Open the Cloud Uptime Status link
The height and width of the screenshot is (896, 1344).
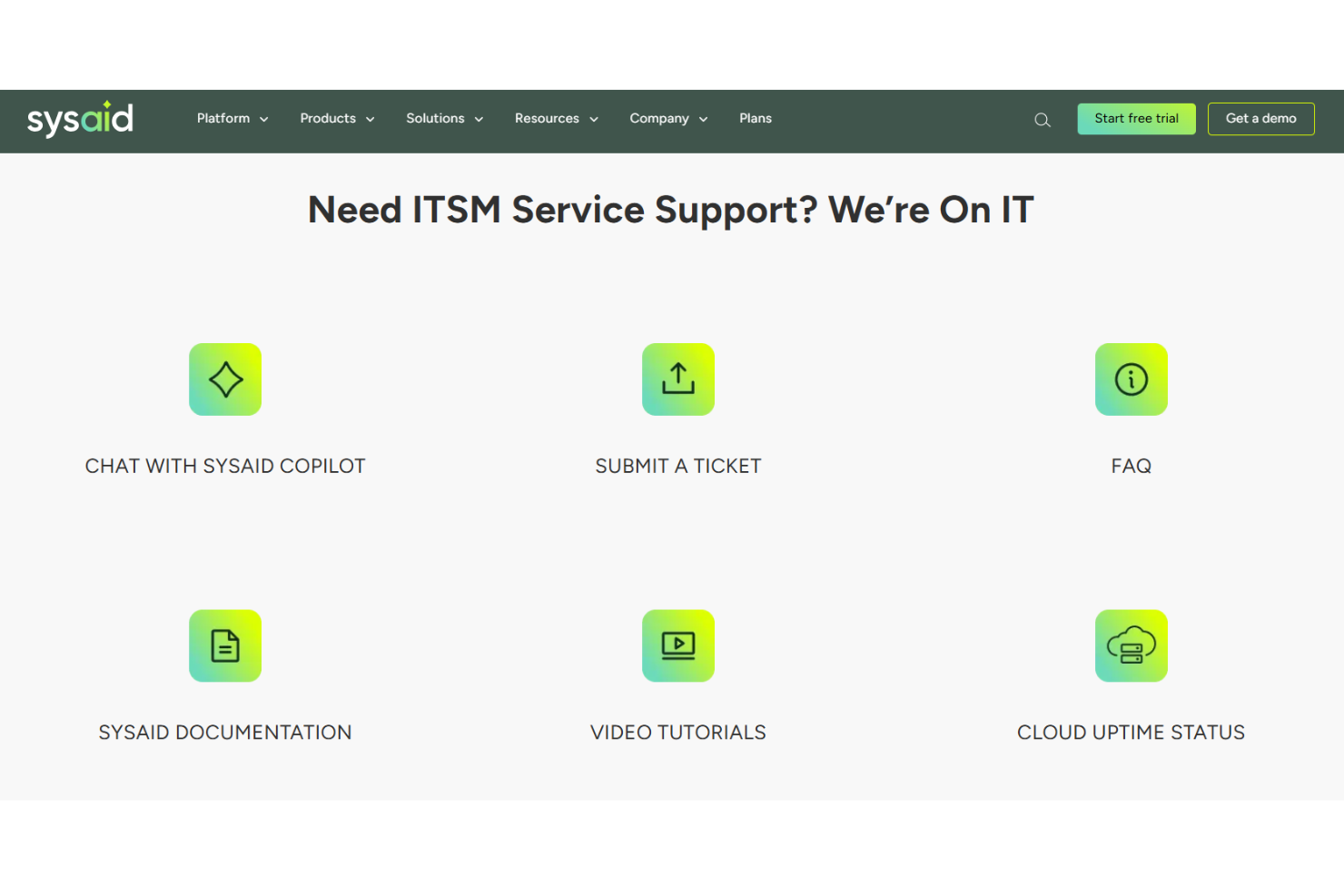coord(1132,733)
